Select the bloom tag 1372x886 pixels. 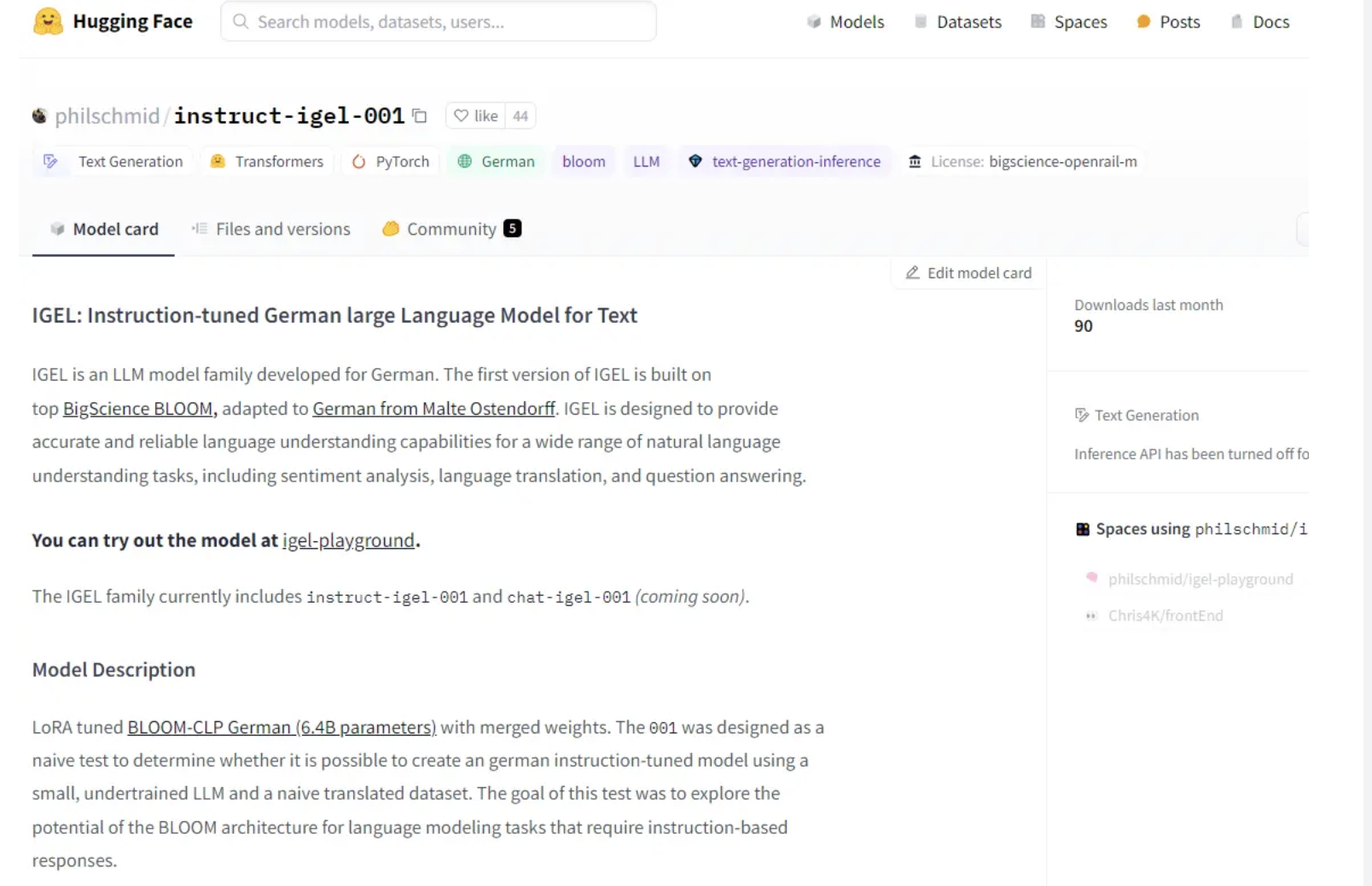pos(584,161)
